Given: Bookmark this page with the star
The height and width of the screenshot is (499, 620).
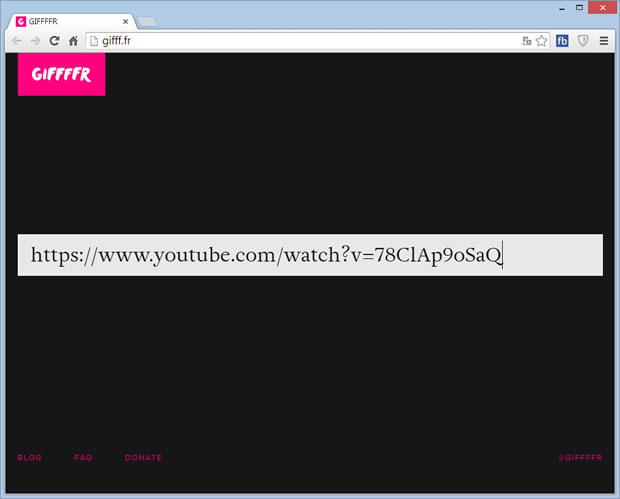Looking at the screenshot, I should tap(541, 41).
